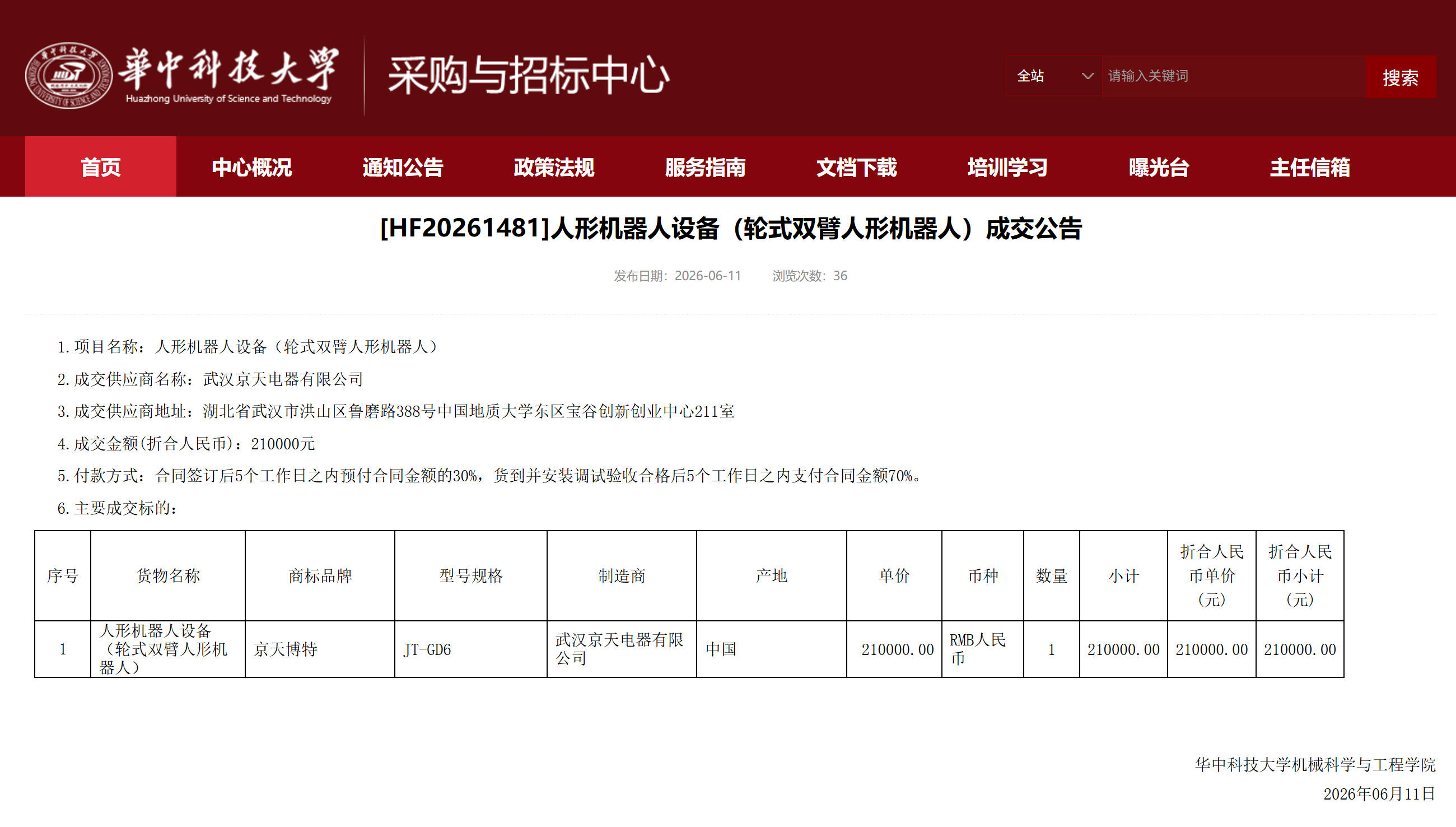The image size is (1456, 827).
Task: Click the 币种 column header
Action: tap(983, 576)
